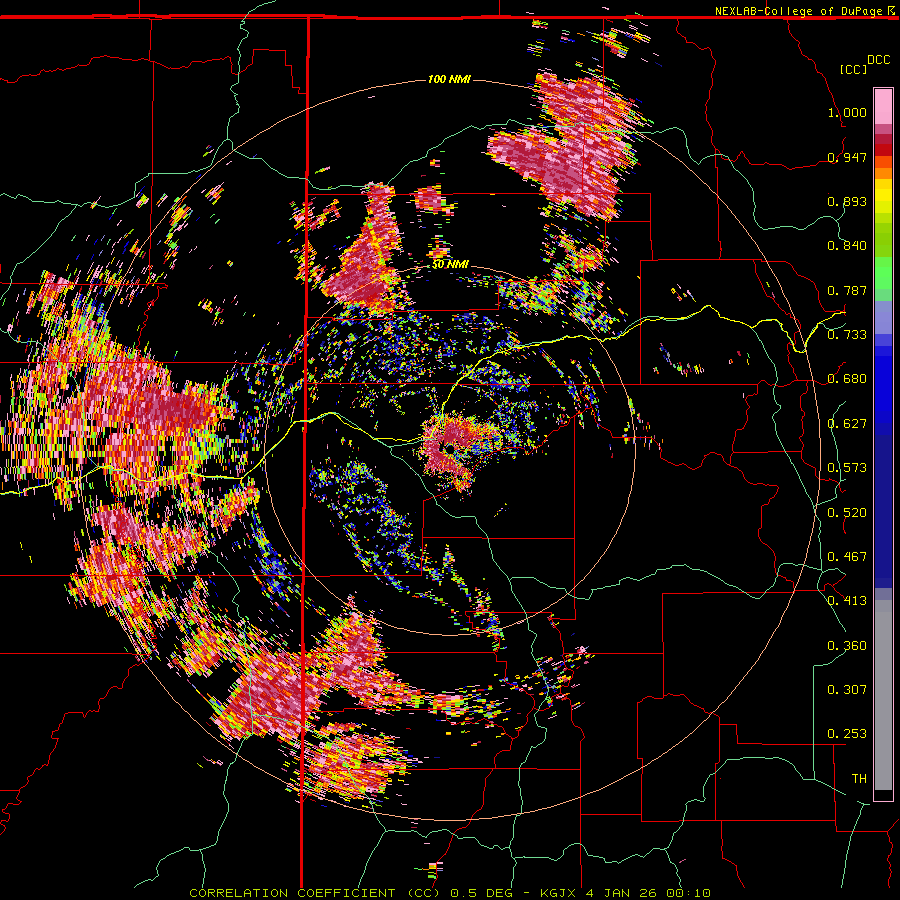Image resolution: width=900 pixels, height=900 pixels.
Task: Click the 100 NMI range ring label
Action: (449, 79)
